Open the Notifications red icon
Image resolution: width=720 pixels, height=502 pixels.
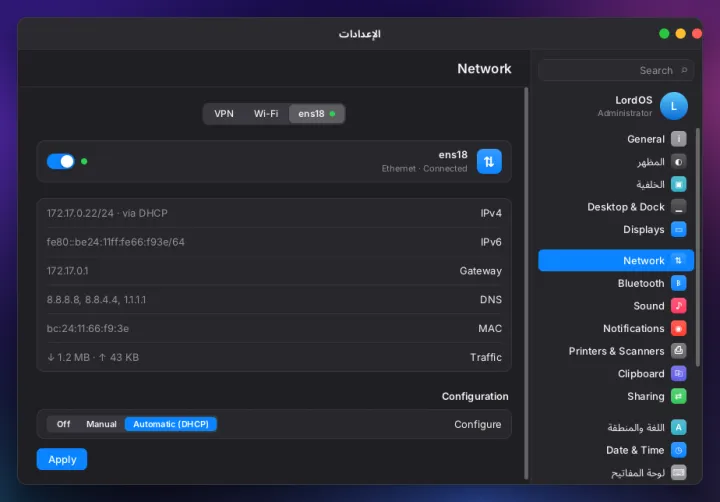tap(678, 328)
